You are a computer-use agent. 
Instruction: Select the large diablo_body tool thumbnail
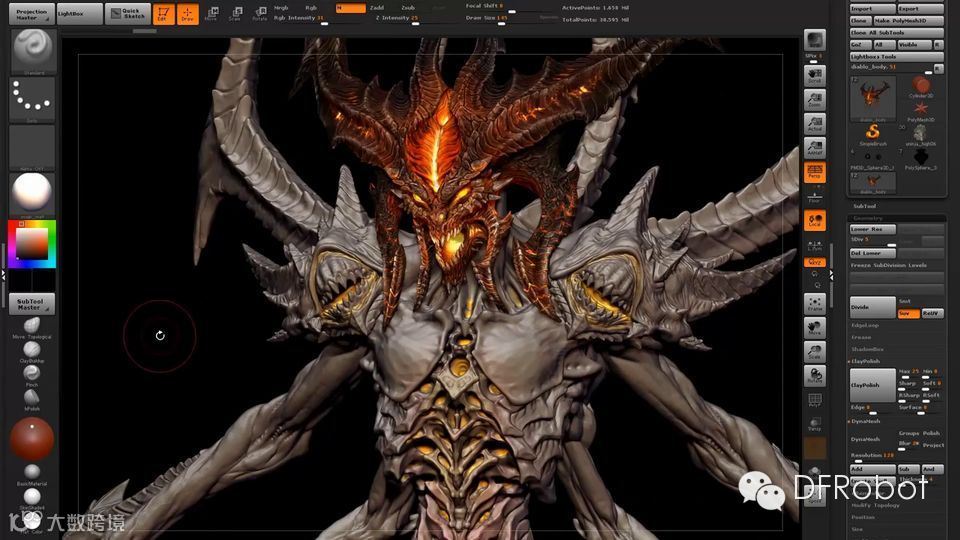(x=873, y=98)
